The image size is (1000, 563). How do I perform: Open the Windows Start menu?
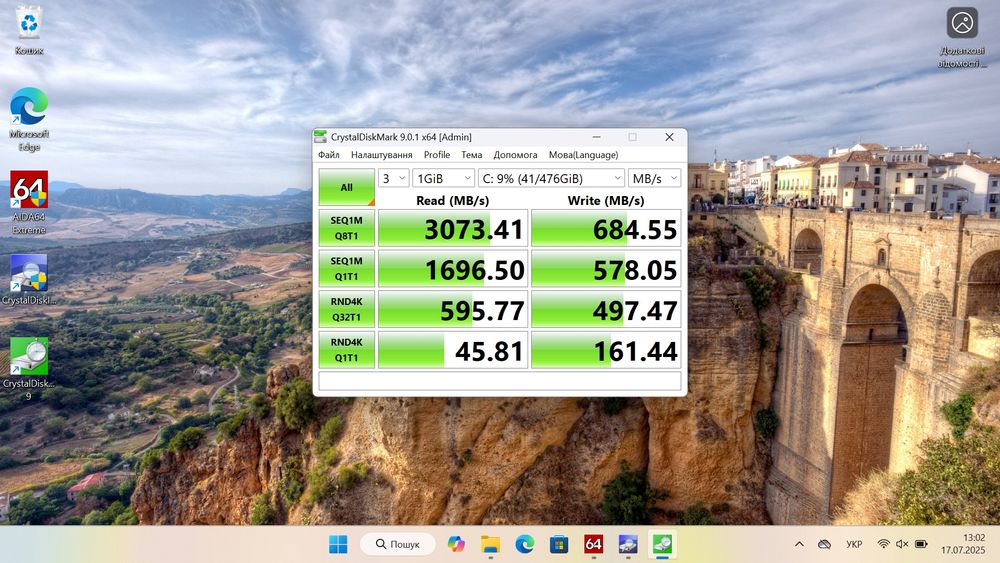click(338, 544)
